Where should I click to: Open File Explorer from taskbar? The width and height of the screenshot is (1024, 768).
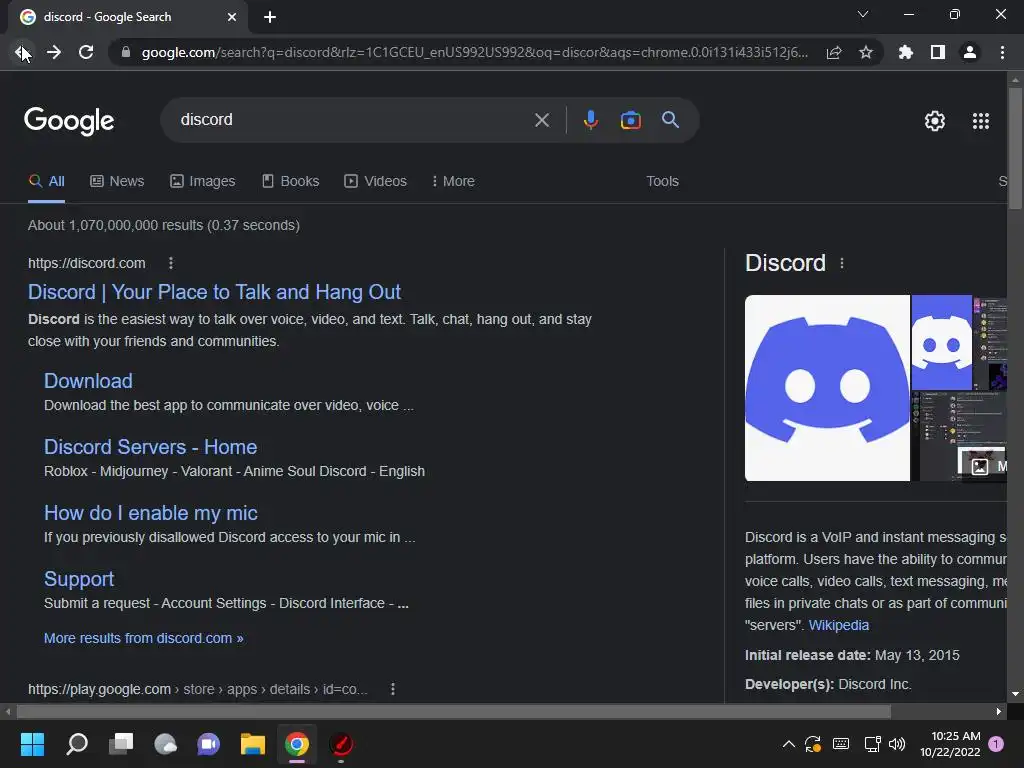pyautogui.click(x=253, y=744)
